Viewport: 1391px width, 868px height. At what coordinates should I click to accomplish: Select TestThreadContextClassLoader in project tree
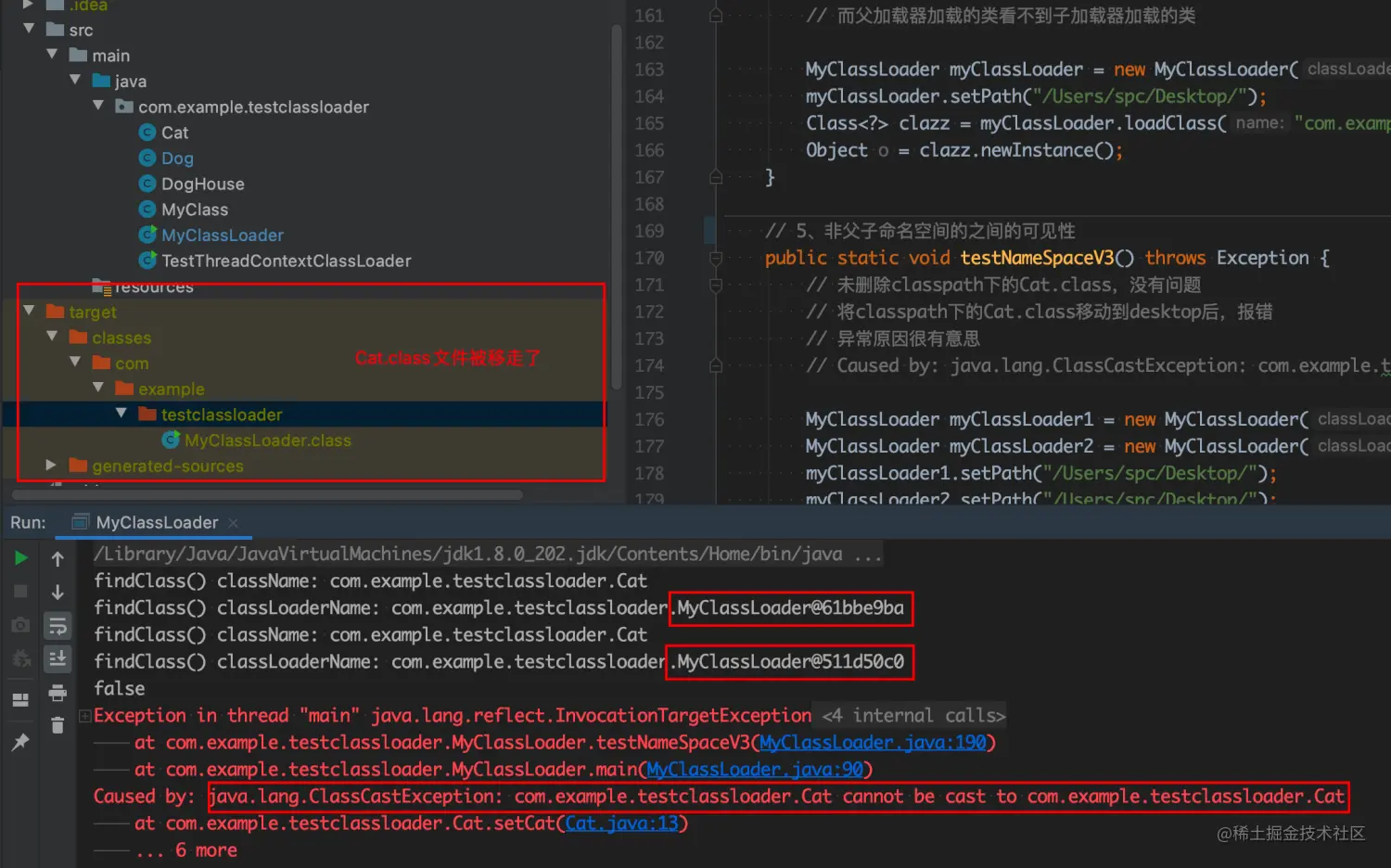point(287,261)
